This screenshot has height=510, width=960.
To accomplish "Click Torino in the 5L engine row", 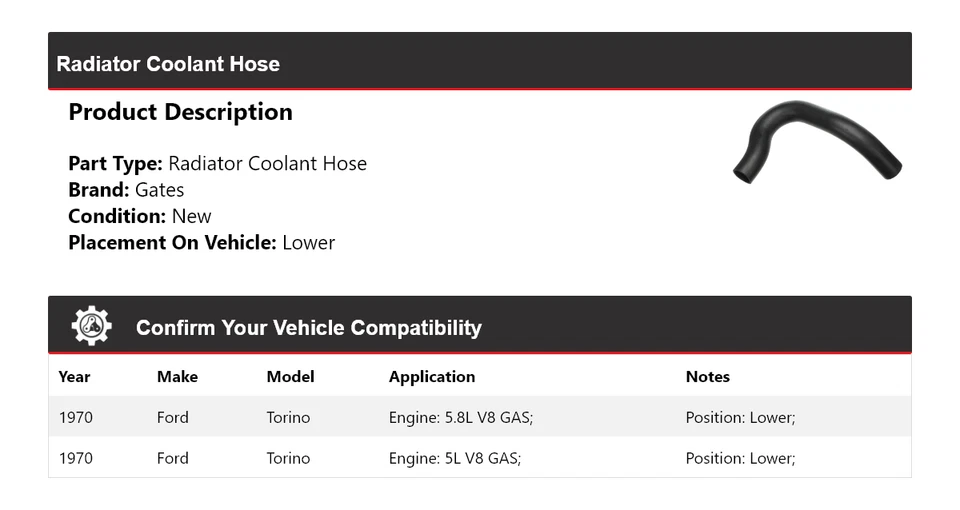I will pos(288,458).
